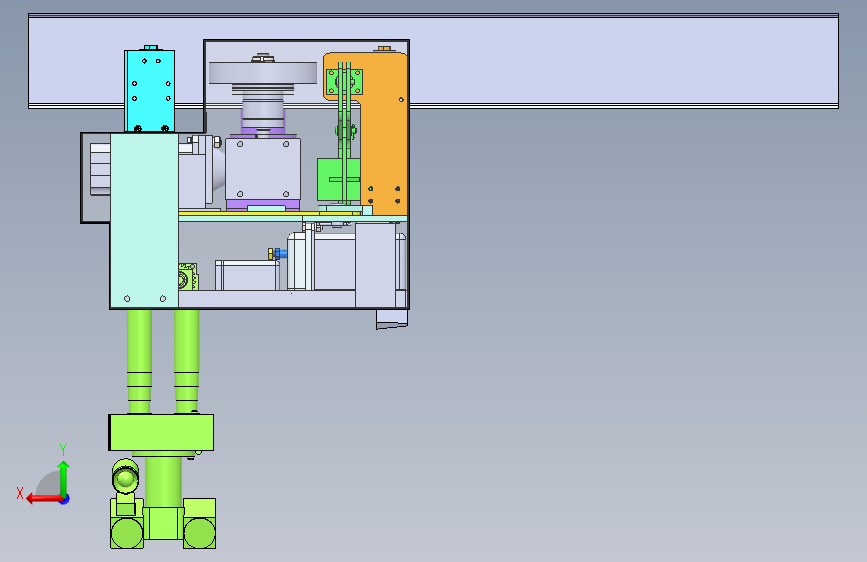Click the blue Z axis dot on the triad
The image size is (867, 562).
[65, 499]
